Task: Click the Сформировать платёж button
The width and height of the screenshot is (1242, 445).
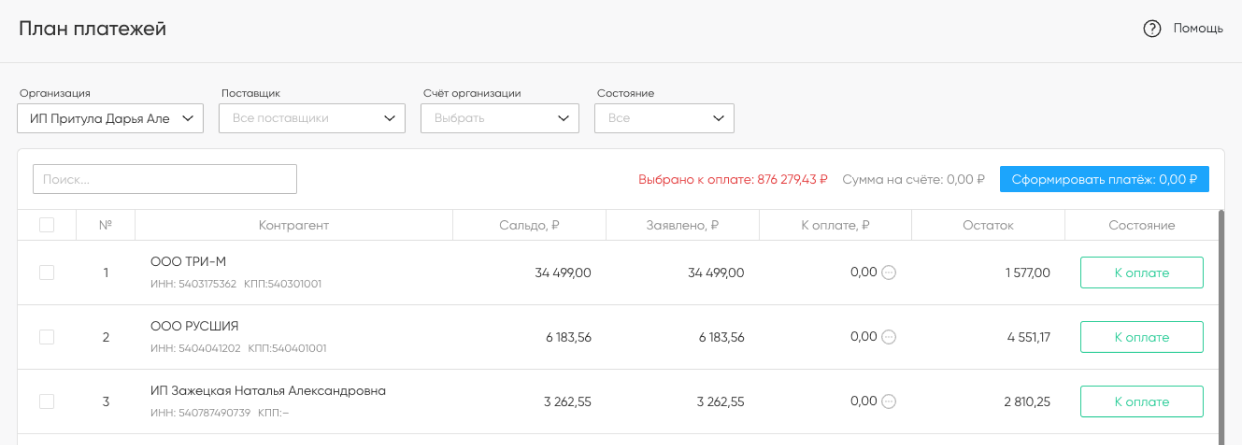Action: click(1104, 180)
